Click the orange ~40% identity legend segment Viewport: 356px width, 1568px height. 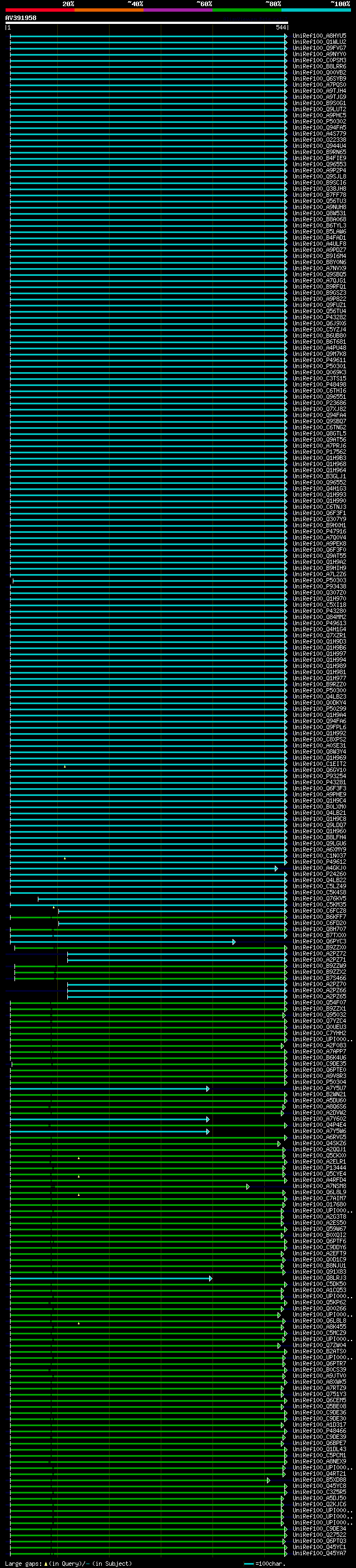[x=109, y=10]
